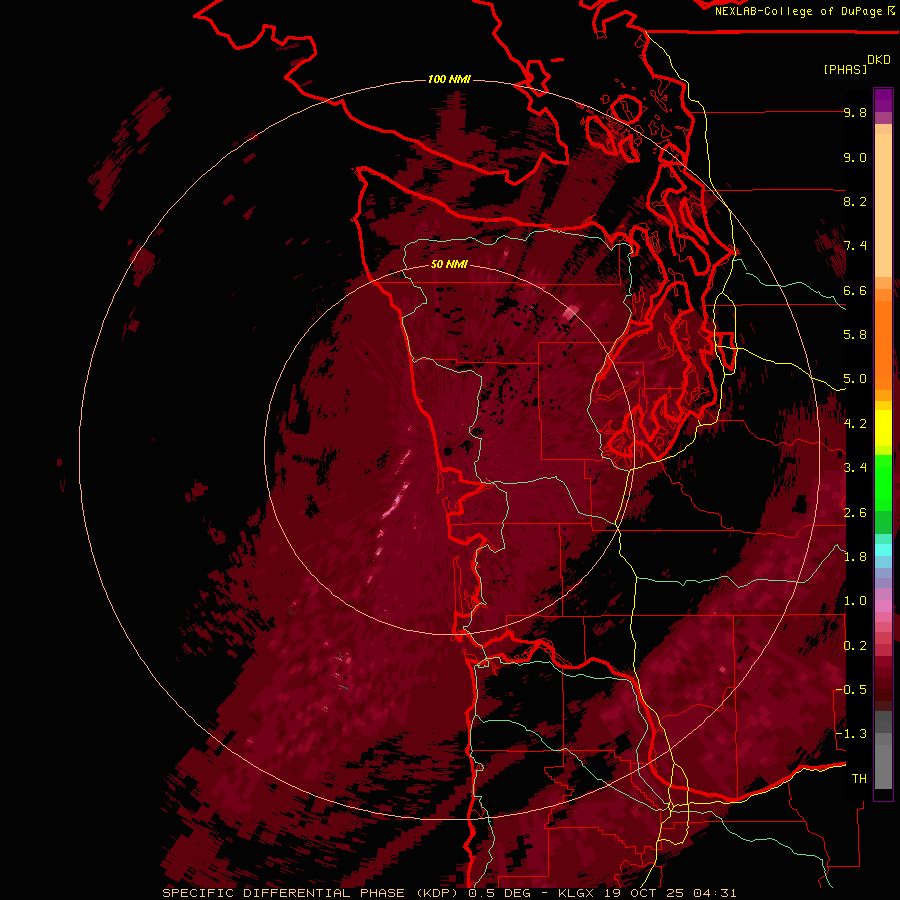Pick the pink segment near 1.0 on color bar

[883, 606]
